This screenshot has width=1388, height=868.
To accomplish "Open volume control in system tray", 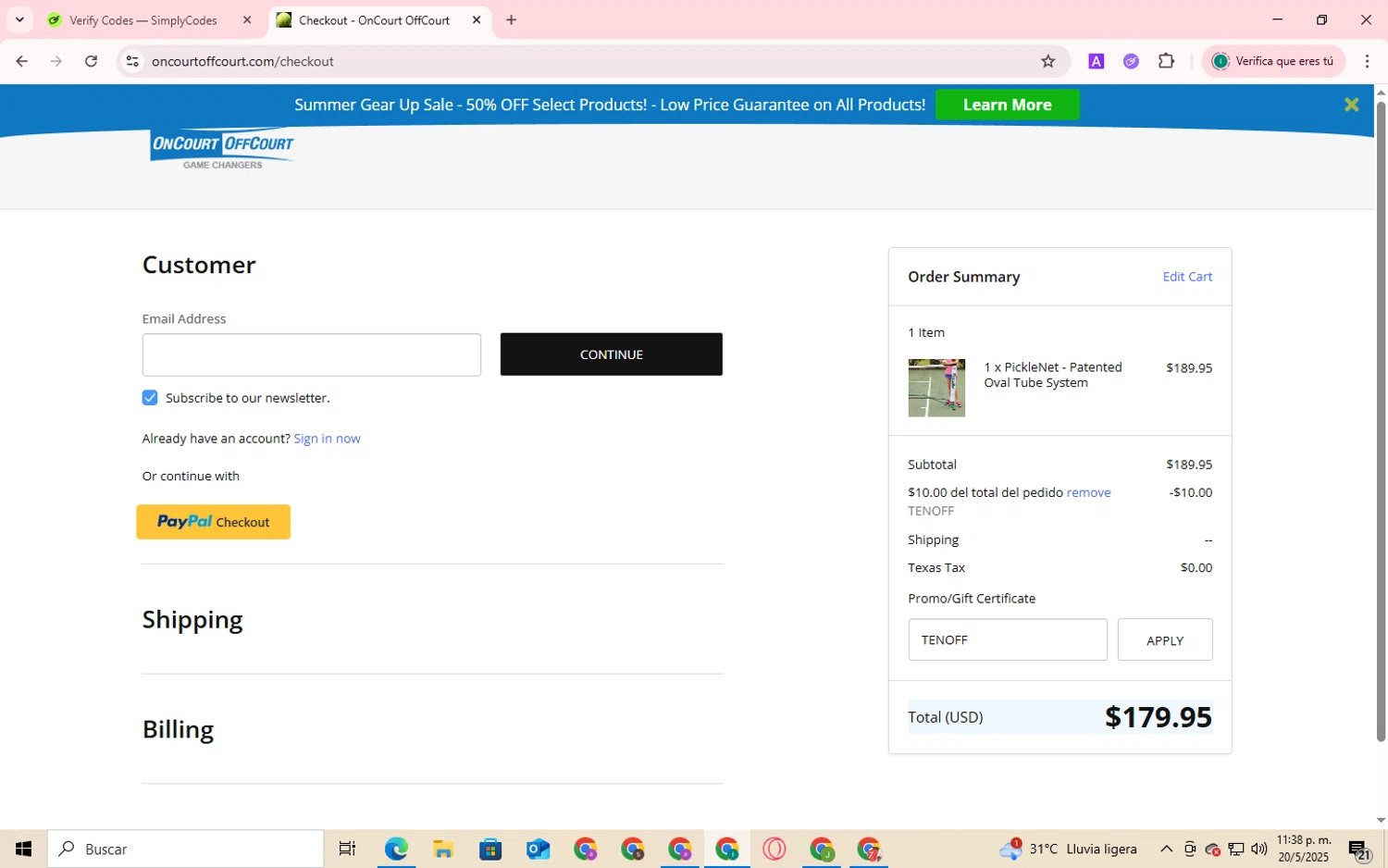I will (x=1258, y=849).
